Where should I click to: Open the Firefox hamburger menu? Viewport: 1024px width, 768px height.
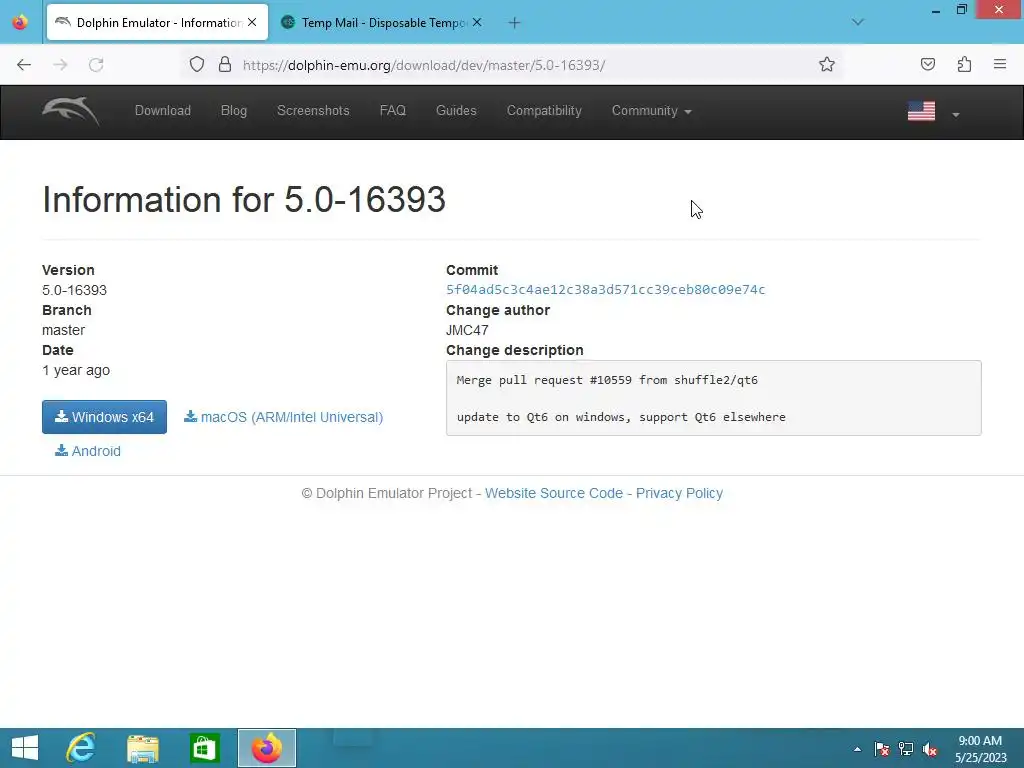point(1000,64)
